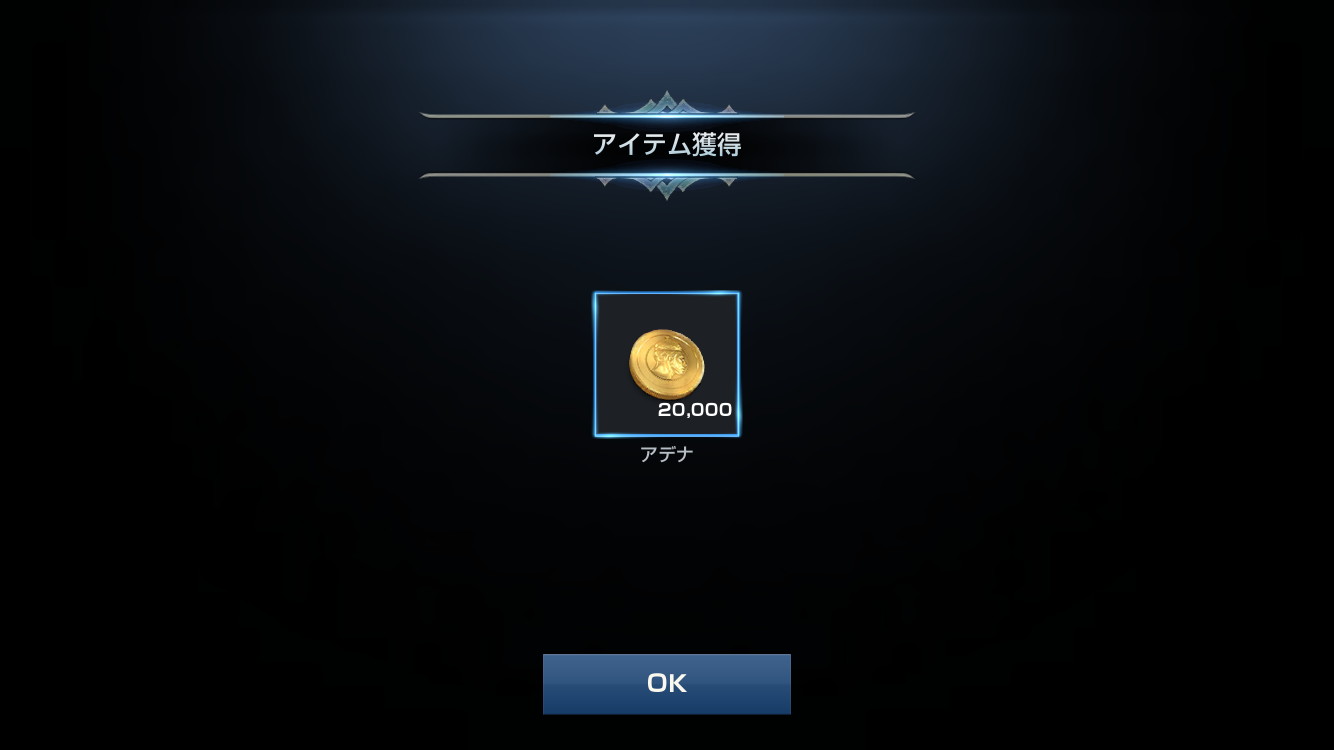Click the right tip of the lower banner line
The image size is (1334, 750).
[x=909, y=175]
